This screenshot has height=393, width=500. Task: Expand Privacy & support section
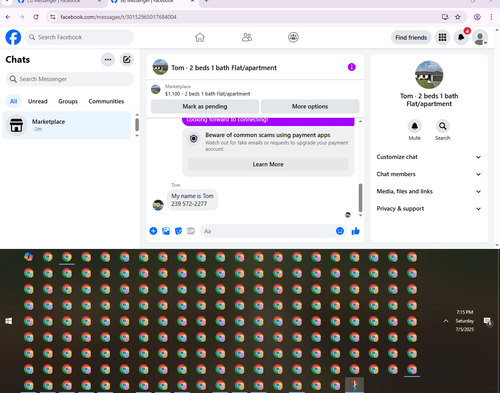tap(429, 209)
